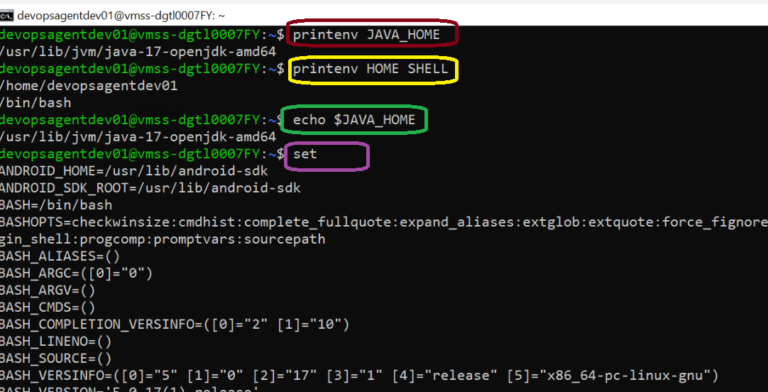The image size is (768, 392).
Task: Click the printenv HOME SHELL command
Action: (370, 69)
